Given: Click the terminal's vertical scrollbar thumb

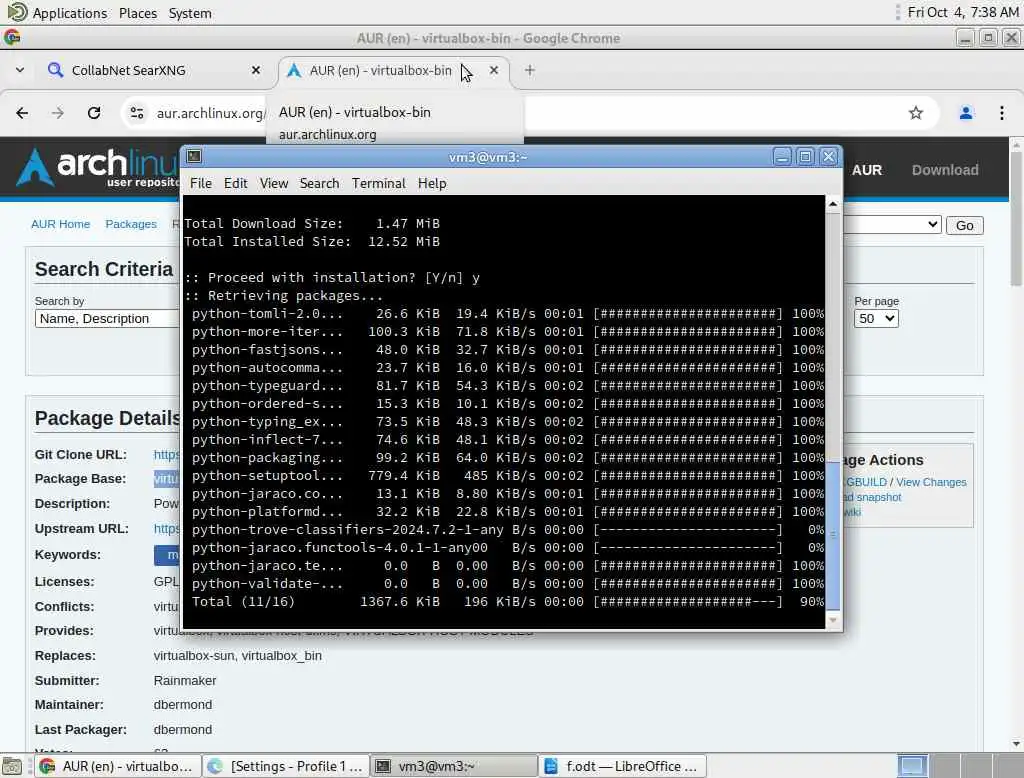Looking at the screenshot, I should coord(833,536).
